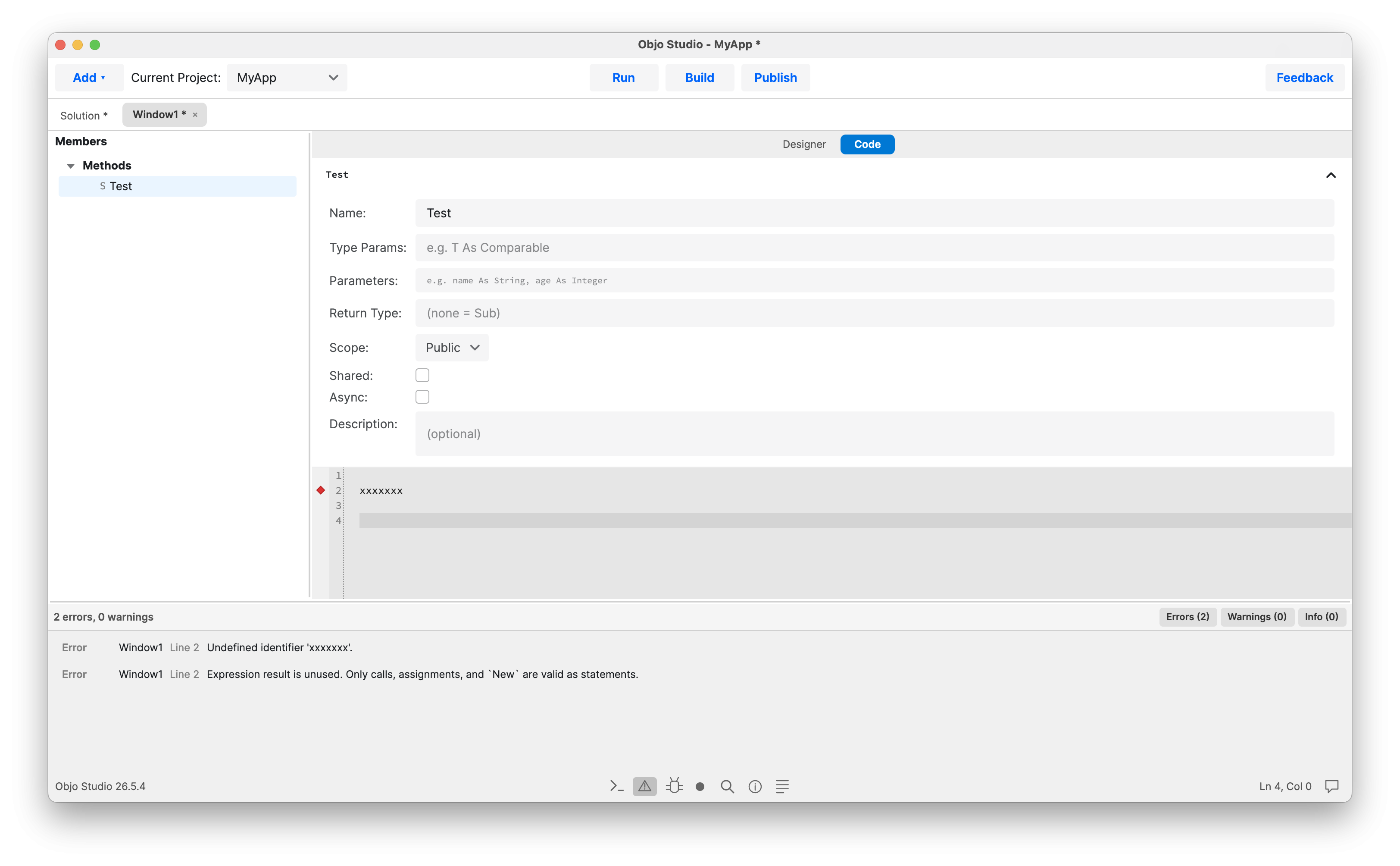This screenshot has width=1400, height=866.
Task: Open the Add menu dropdown
Action: [89, 77]
